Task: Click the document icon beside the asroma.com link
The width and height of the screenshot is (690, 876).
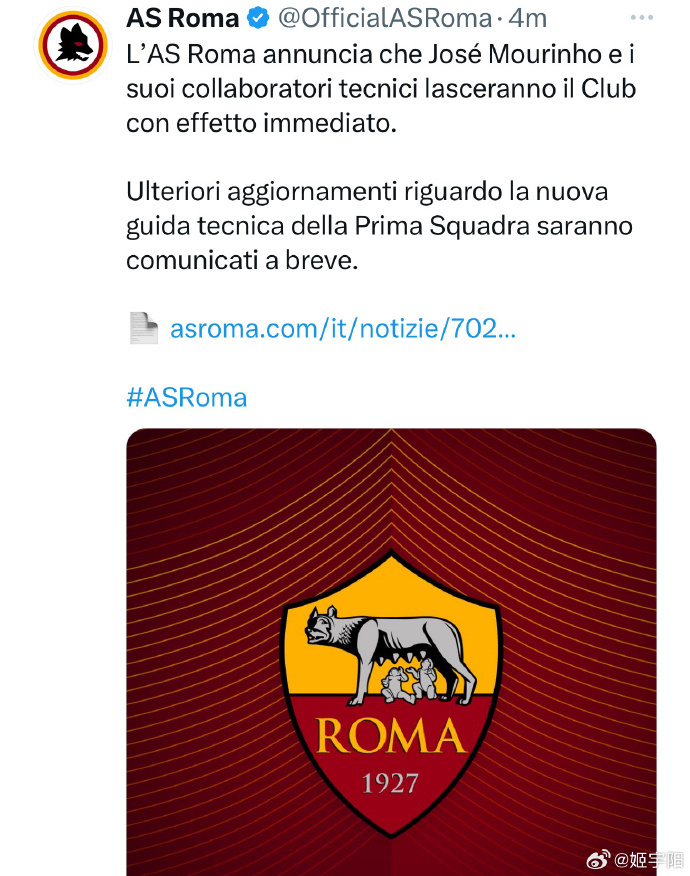Action: coord(144,328)
